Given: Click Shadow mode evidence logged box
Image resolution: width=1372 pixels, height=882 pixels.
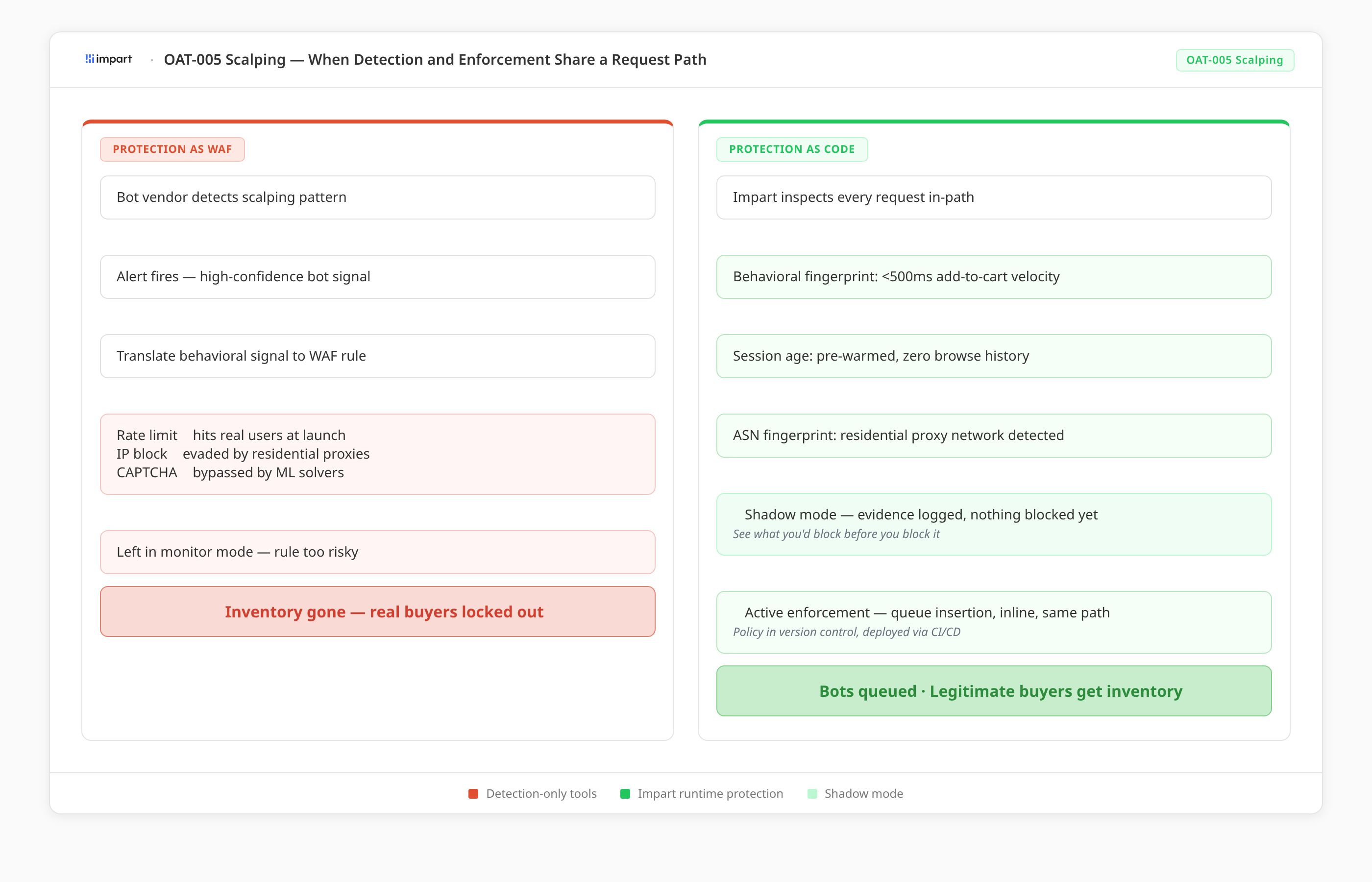Looking at the screenshot, I should 994,524.
